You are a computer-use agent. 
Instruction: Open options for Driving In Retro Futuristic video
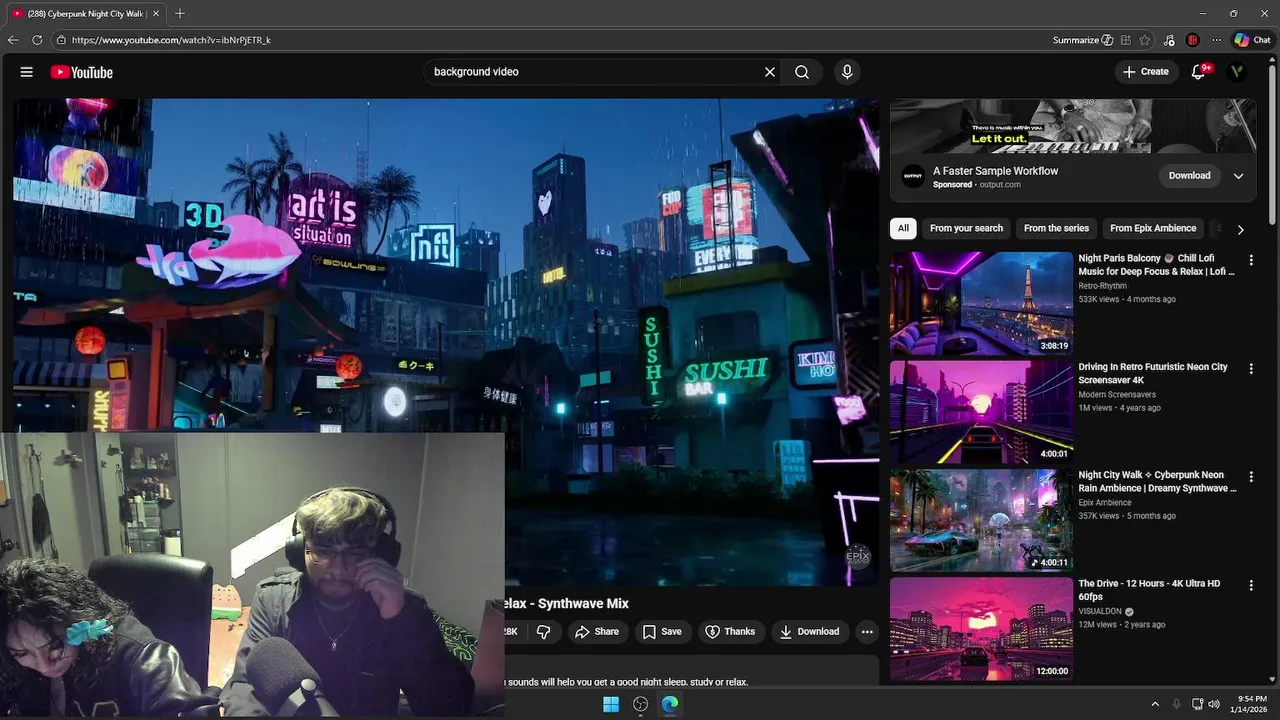click(x=1250, y=369)
